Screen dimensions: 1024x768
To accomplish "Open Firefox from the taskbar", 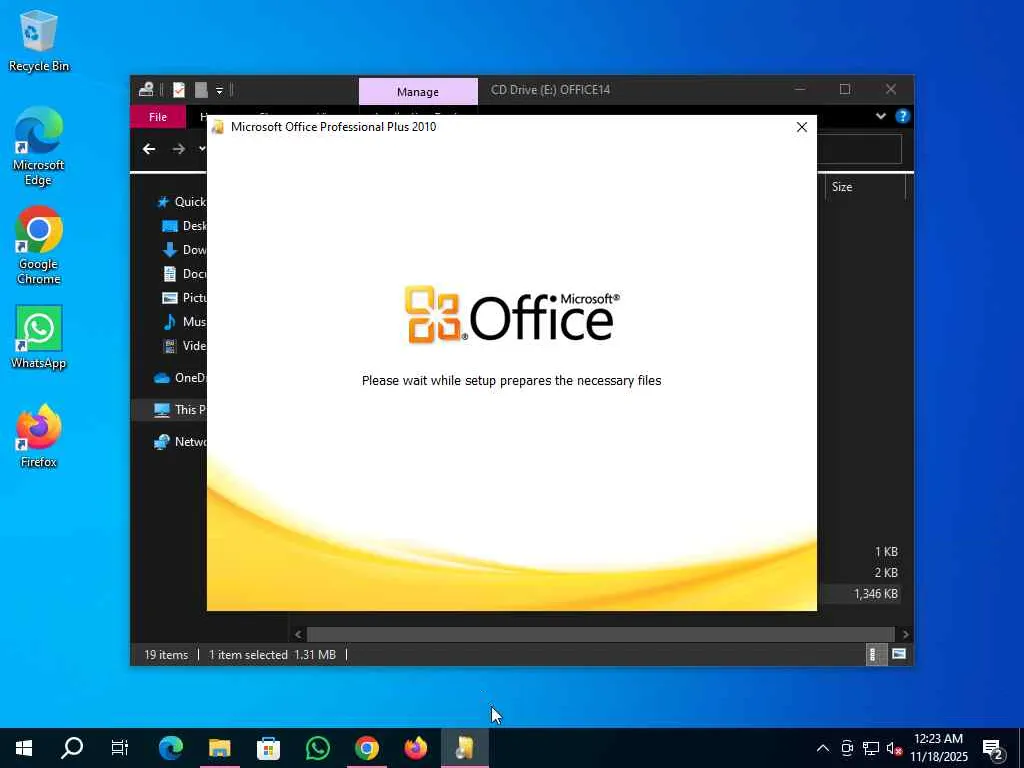I will coord(415,748).
